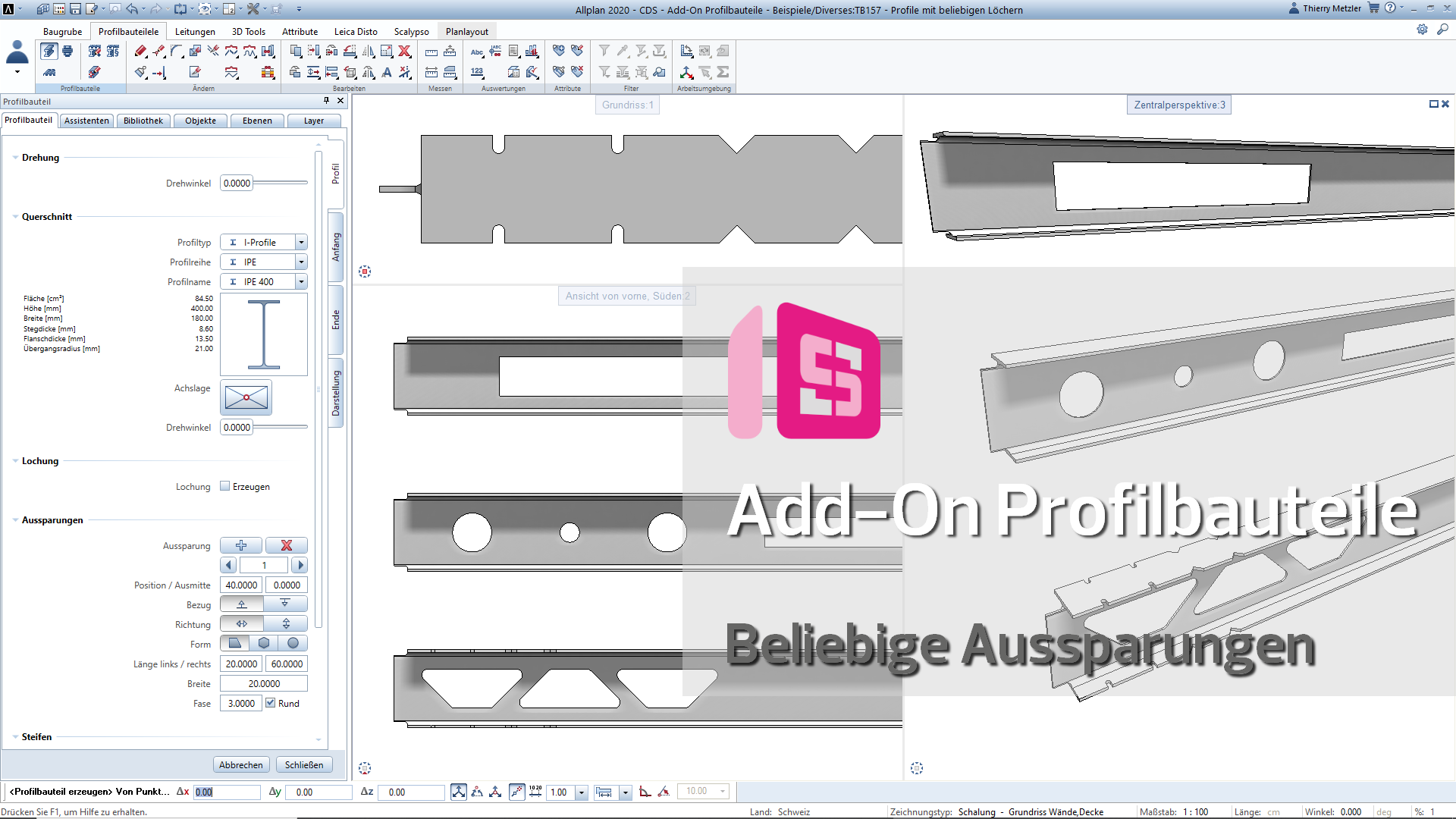
Task: Enable the Lochung Erzeugen checkbox
Action: click(x=225, y=486)
